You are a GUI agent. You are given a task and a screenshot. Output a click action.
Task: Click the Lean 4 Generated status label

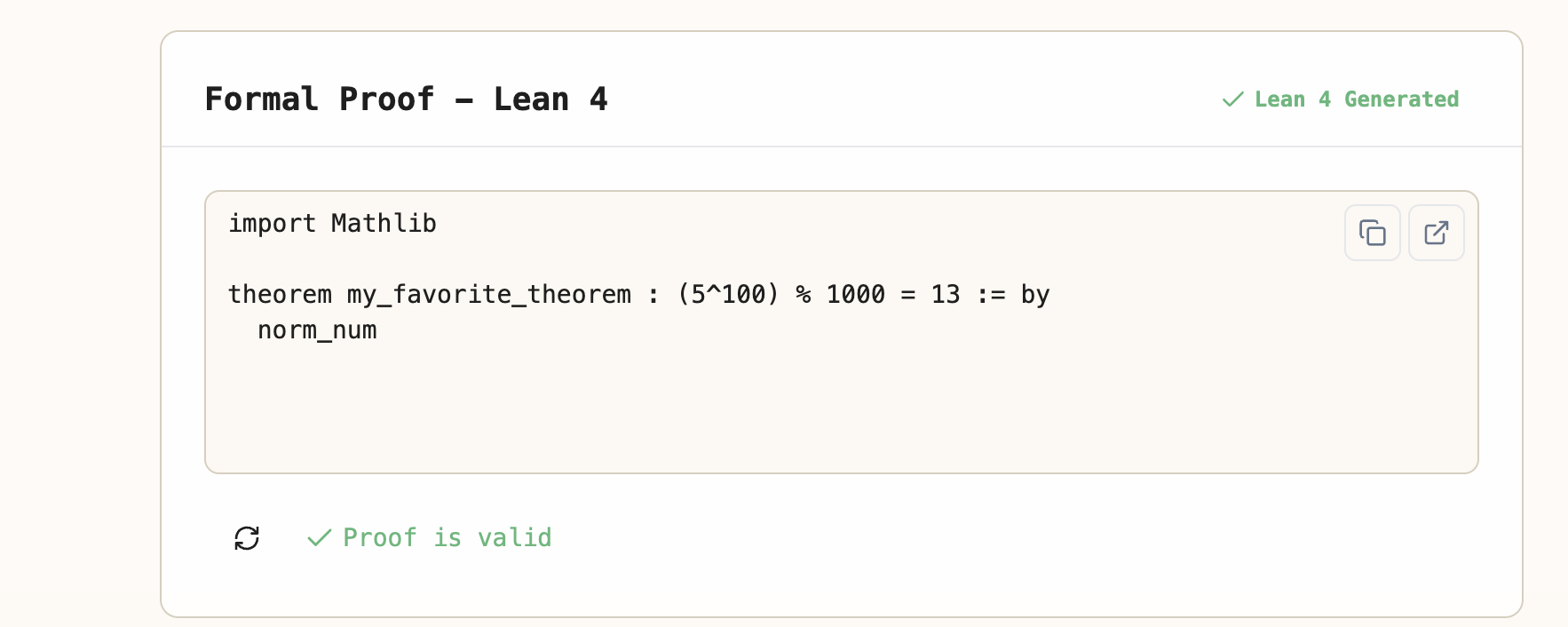[1356, 99]
